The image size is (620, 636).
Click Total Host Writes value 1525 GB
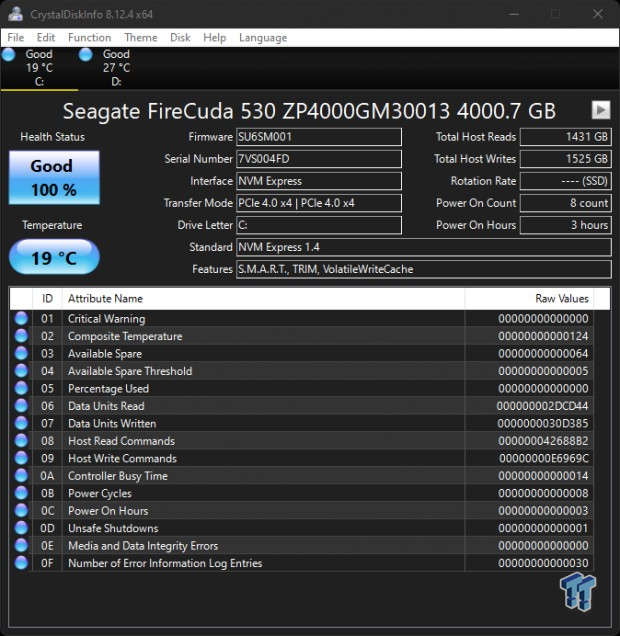pyautogui.click(x=566, y=159)
